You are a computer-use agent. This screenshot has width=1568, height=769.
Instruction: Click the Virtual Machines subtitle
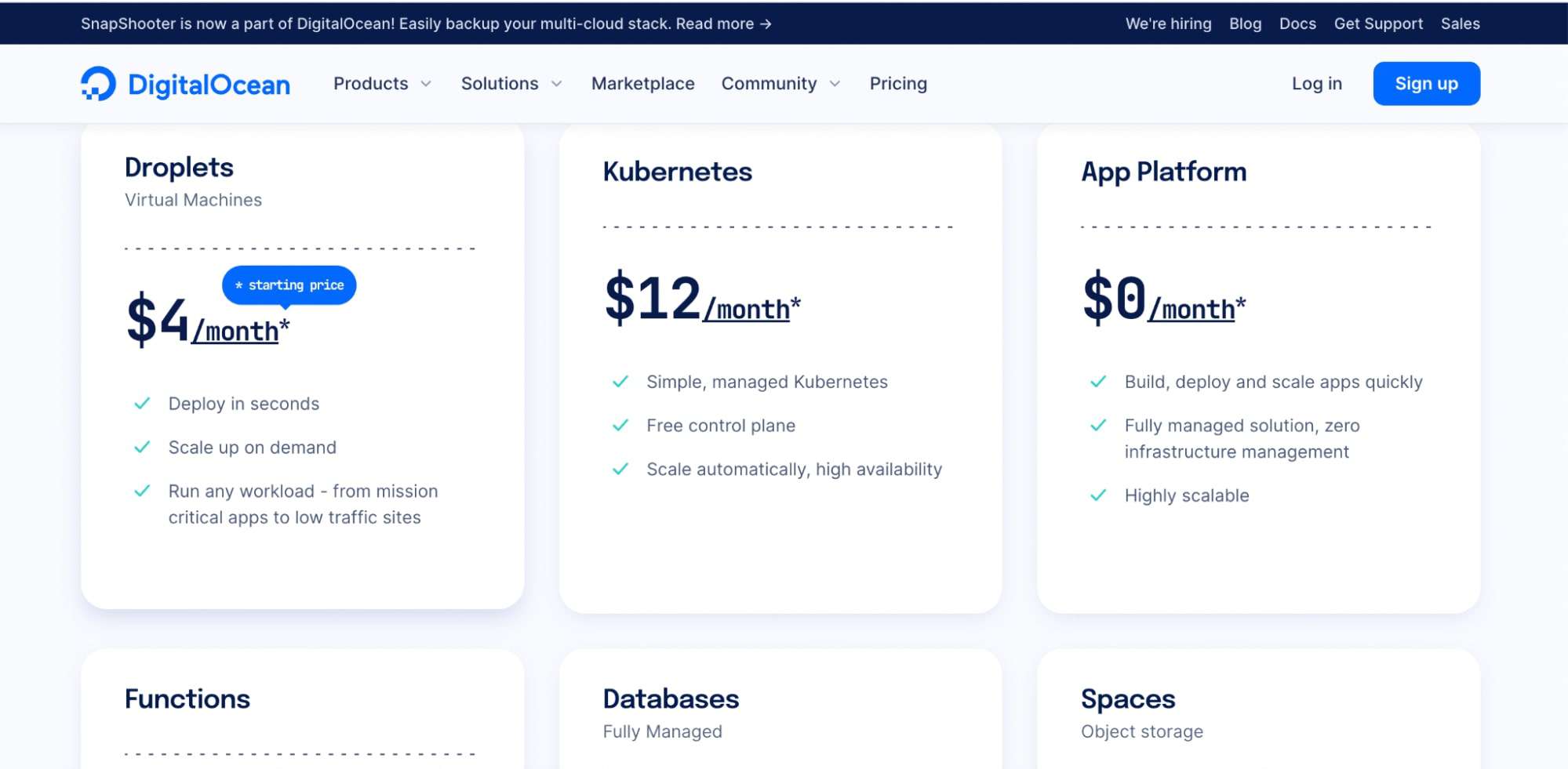click(x=193, y=200)
